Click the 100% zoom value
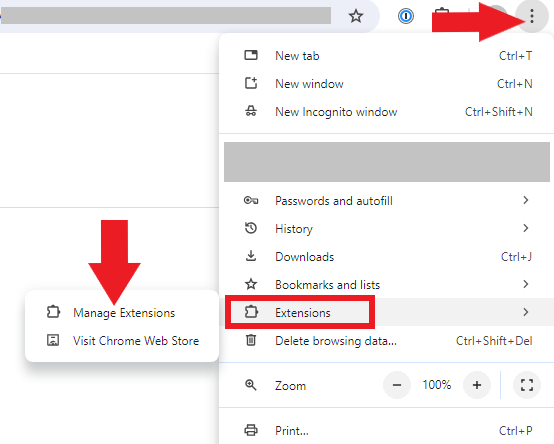554x444 pixels. click(x=437, y=385)
